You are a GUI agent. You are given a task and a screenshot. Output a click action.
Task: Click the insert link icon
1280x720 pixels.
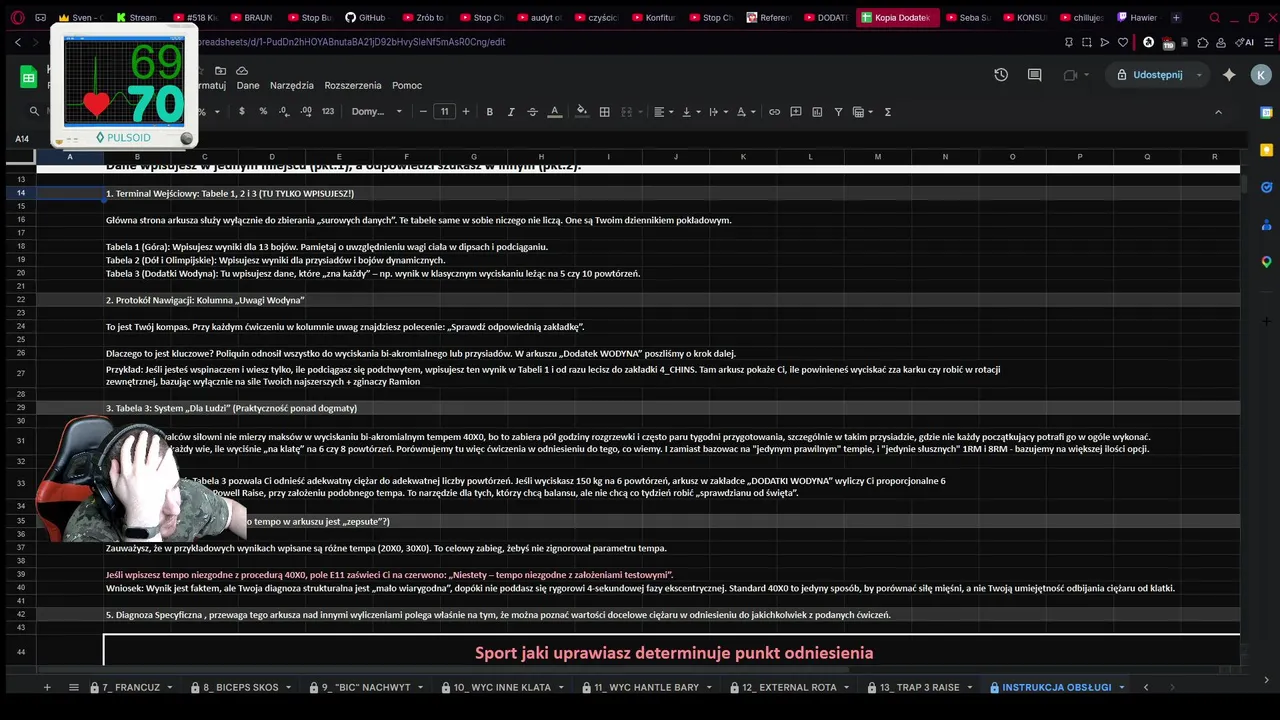click(774, 112)
